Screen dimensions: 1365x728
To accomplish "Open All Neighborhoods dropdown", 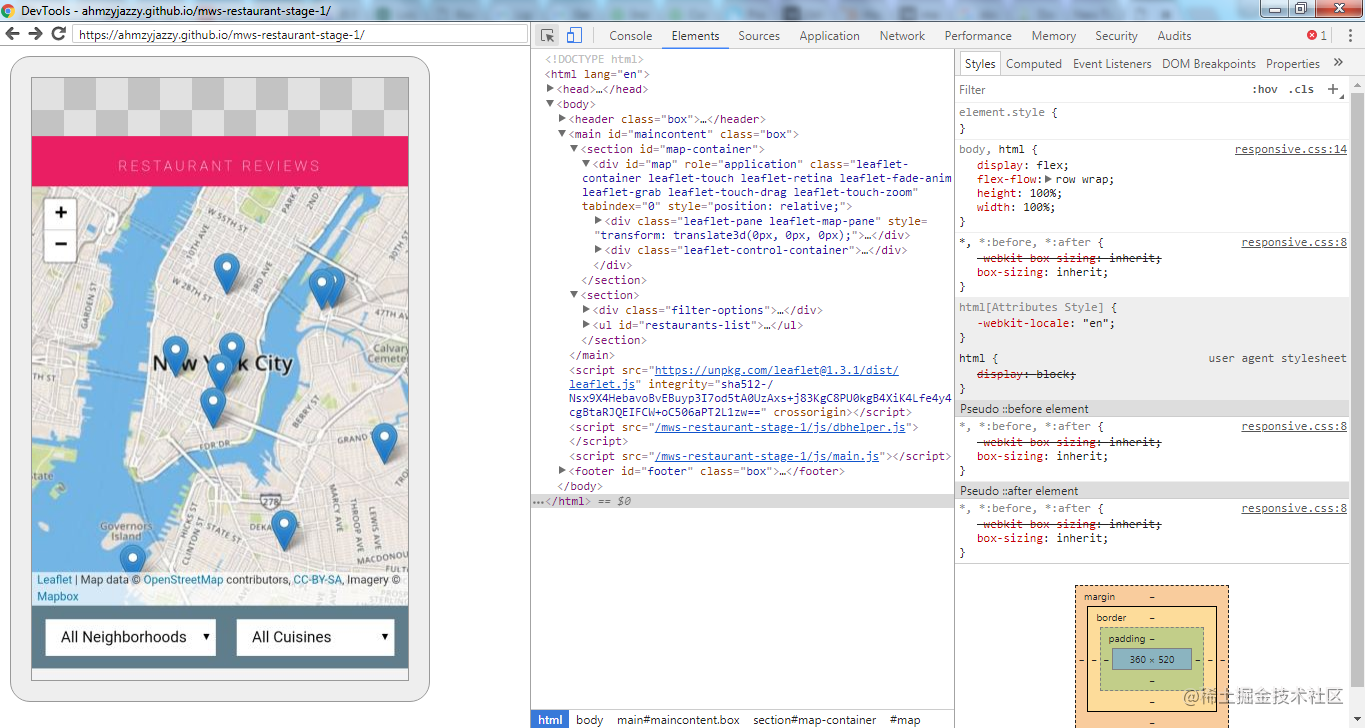I will pos(131,637).
